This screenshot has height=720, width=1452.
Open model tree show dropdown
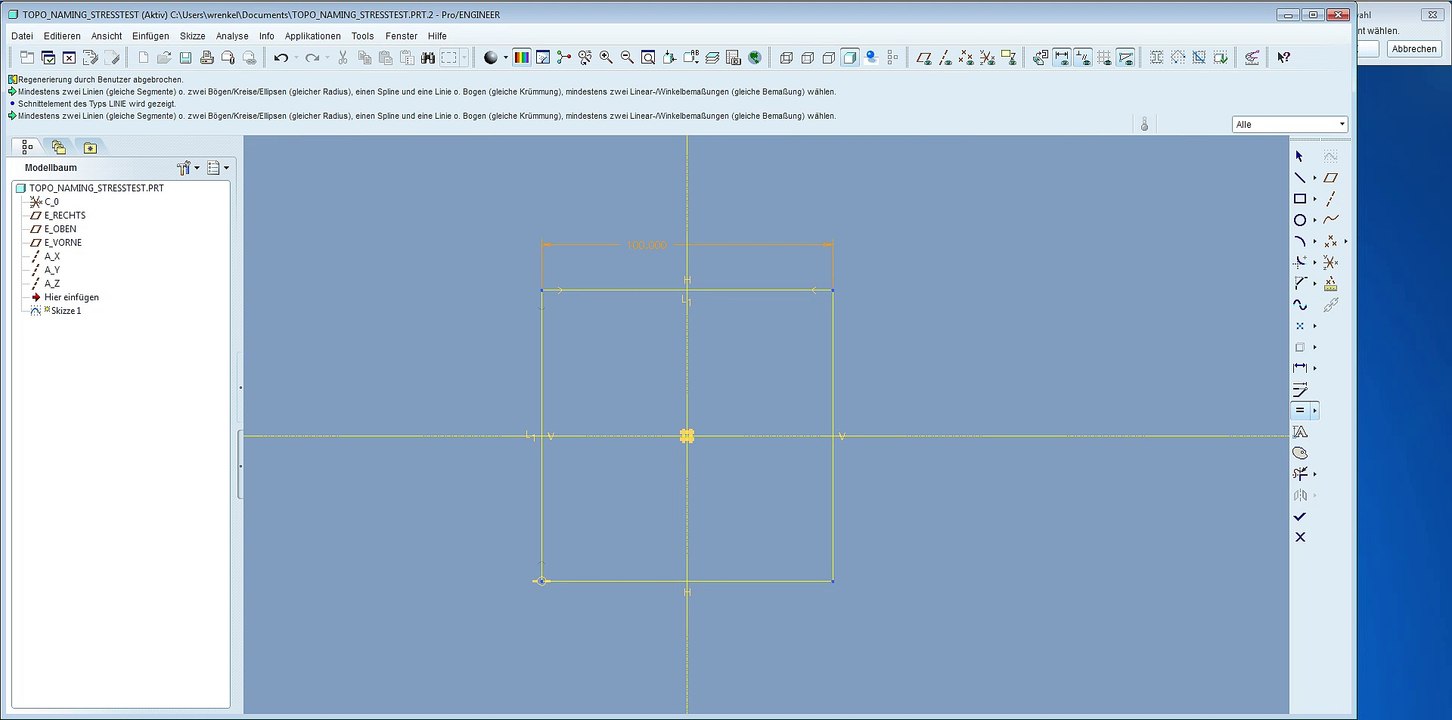tap(218, 168)
